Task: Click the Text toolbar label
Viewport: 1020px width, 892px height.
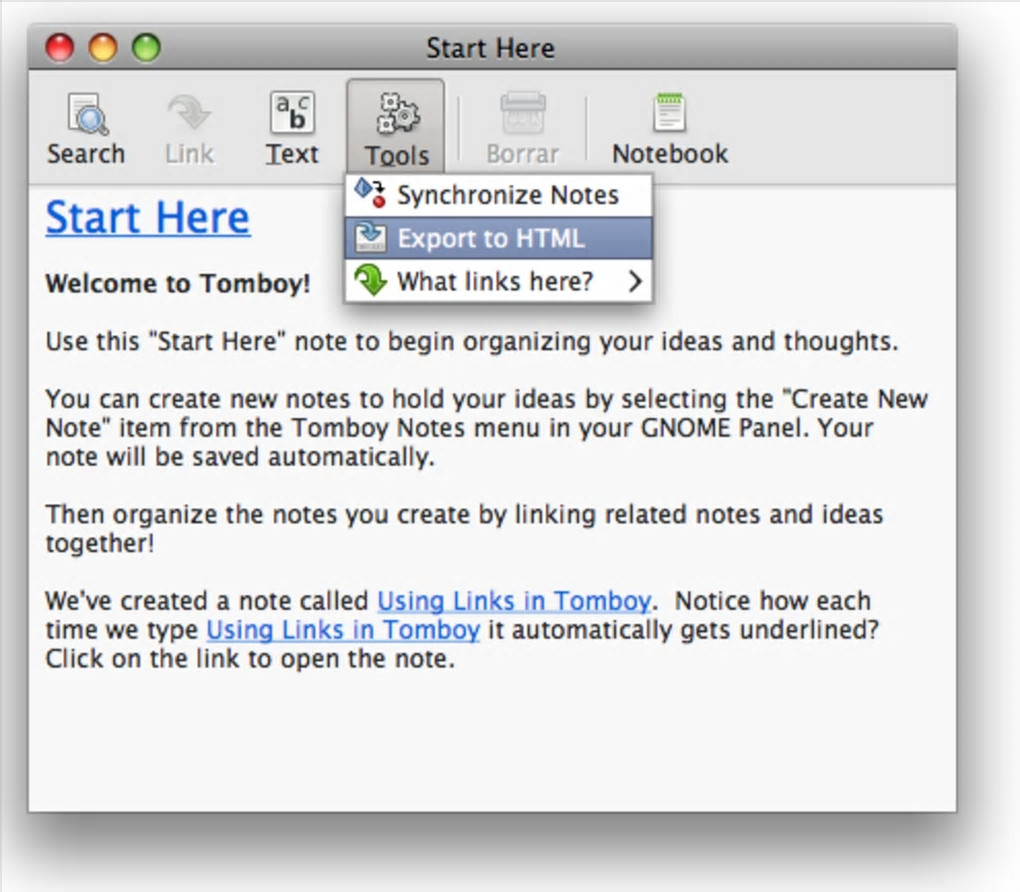Action: pyautogui.click(x=292, y=154)
